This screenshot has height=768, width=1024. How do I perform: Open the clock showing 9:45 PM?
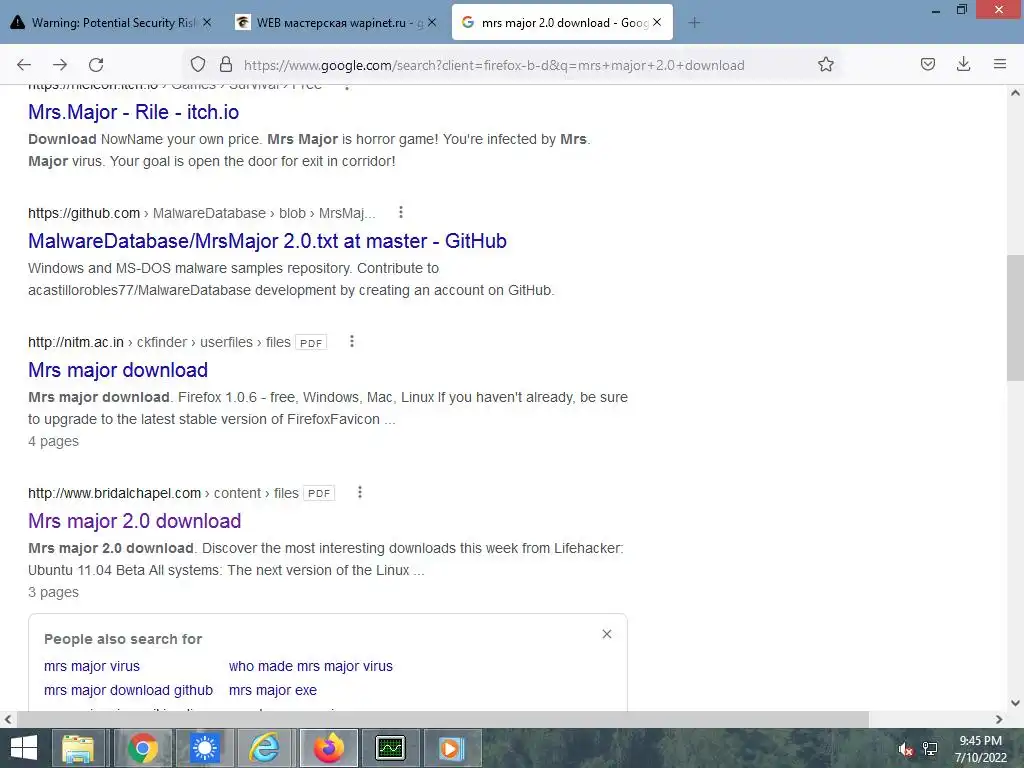(x=980, y=748)
